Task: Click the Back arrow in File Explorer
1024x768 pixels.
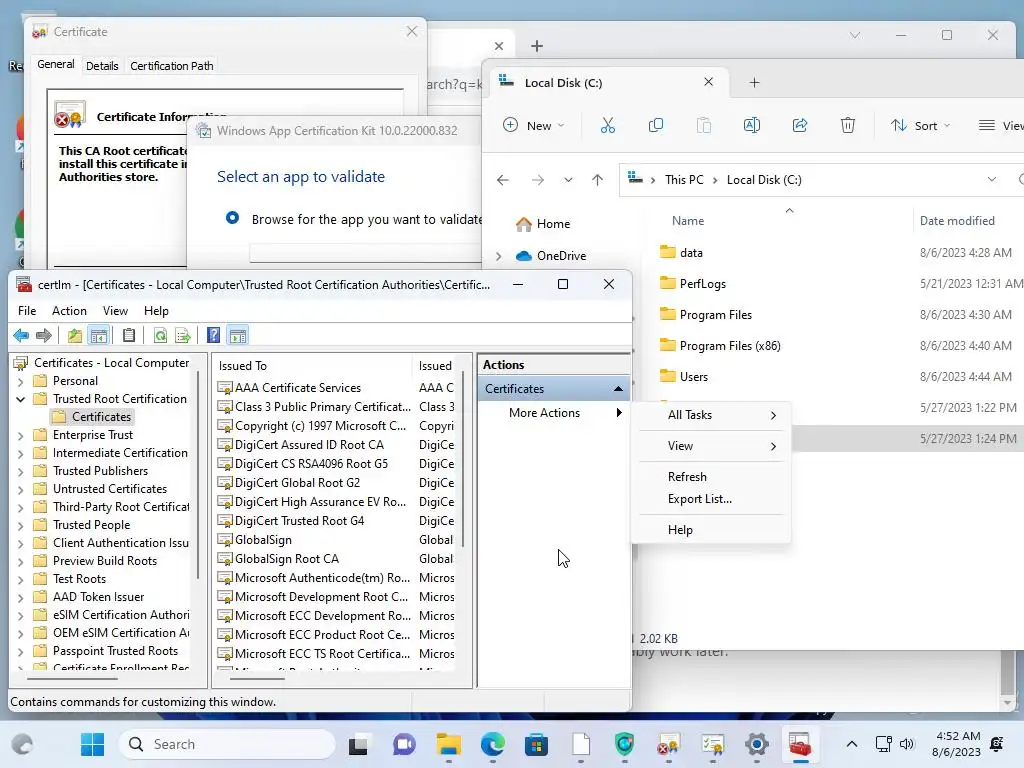Action: click(503, 180)
